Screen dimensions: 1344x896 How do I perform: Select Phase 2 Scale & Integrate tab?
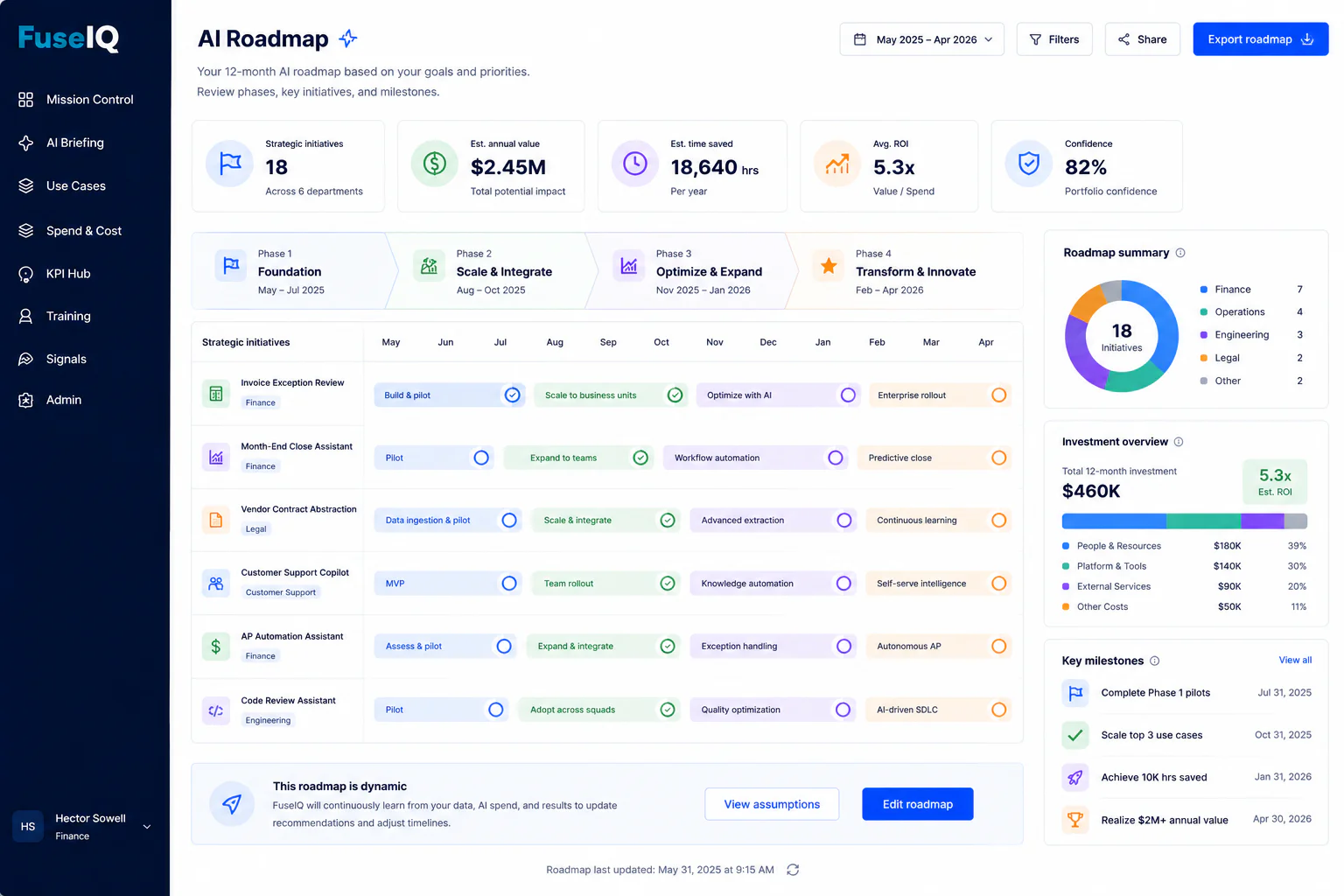coord(490,271)
